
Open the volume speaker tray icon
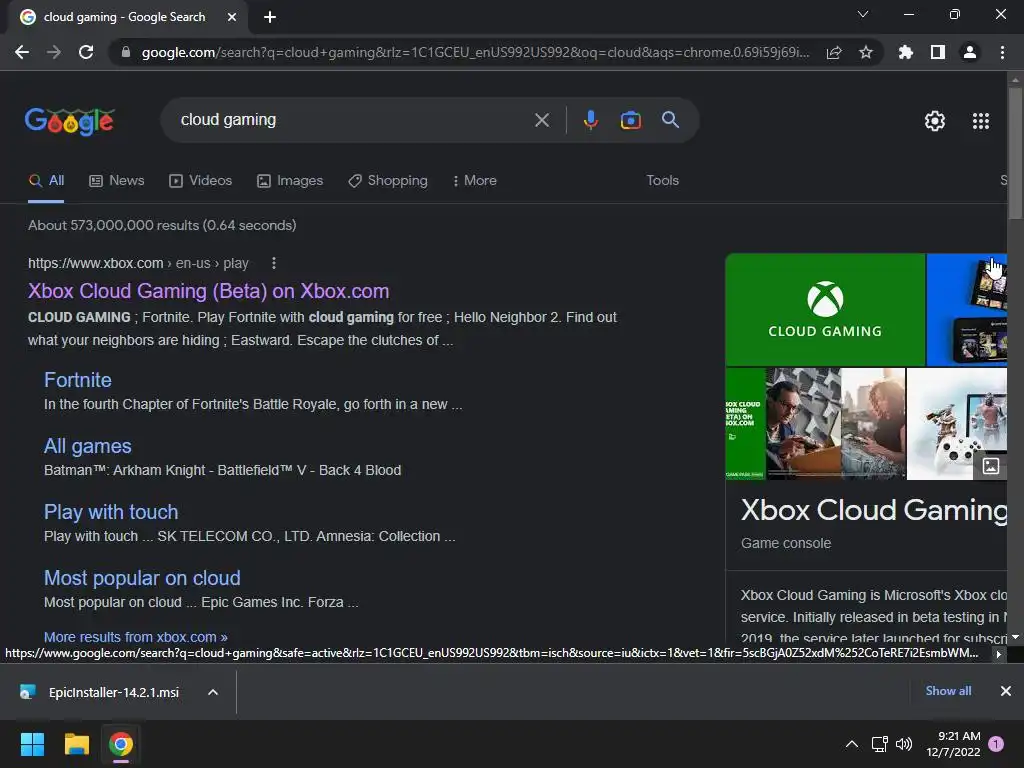[x=904, y=744]
